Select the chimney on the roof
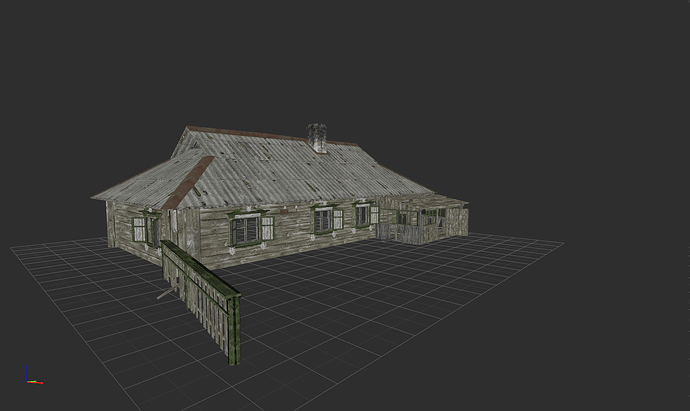The height and width of the screenshot is (411, 690). tap(317, 137)
